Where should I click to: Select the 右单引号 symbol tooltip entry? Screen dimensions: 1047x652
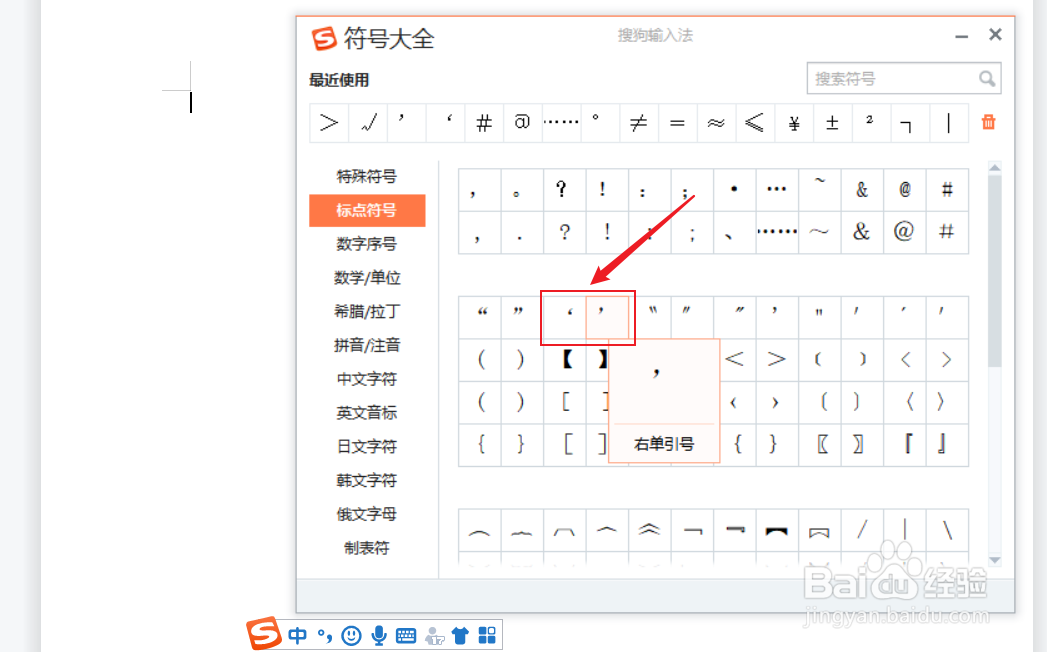(x=663, y=443)
